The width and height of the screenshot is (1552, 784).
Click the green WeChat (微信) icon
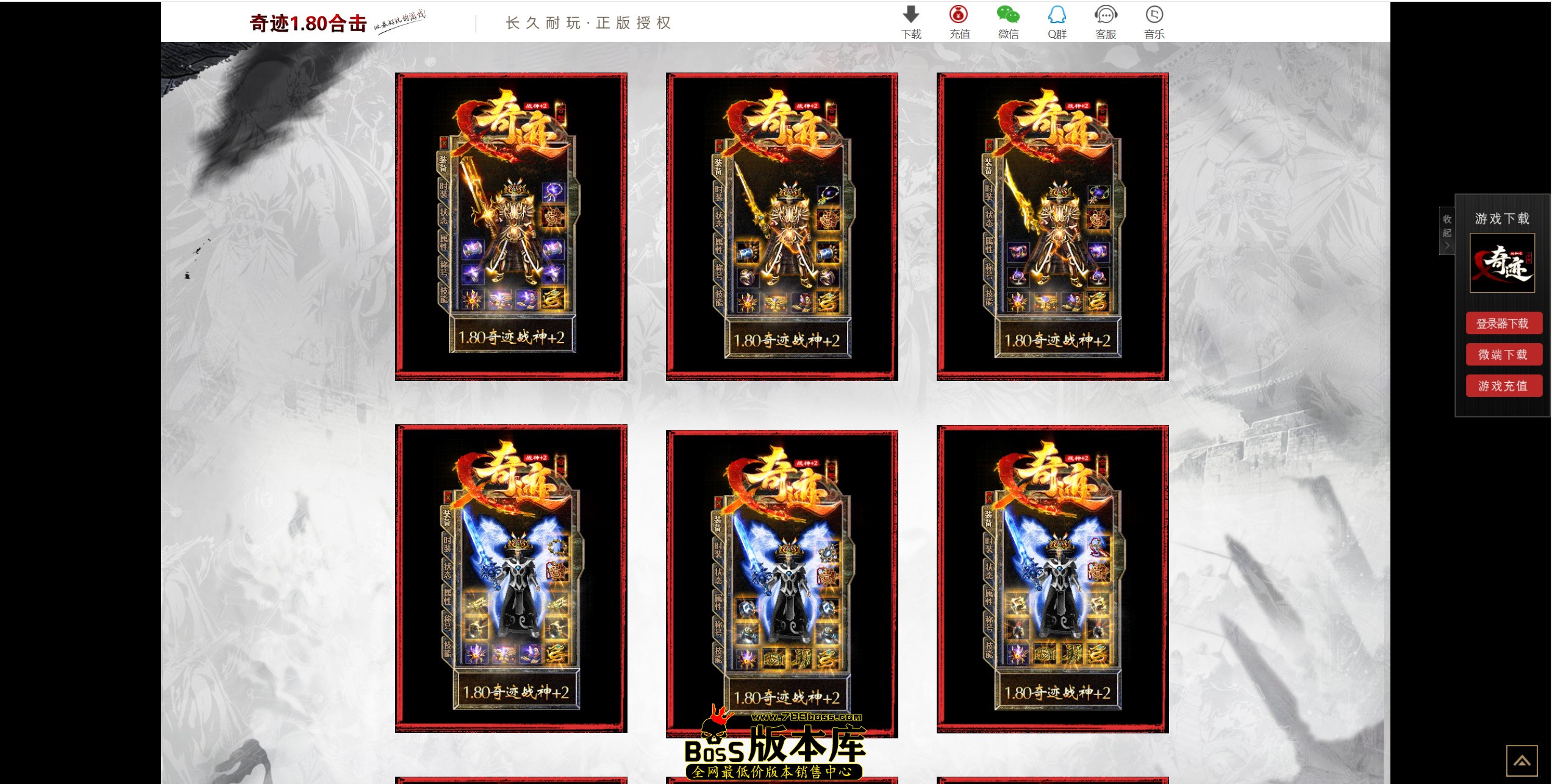[1007, 14]
